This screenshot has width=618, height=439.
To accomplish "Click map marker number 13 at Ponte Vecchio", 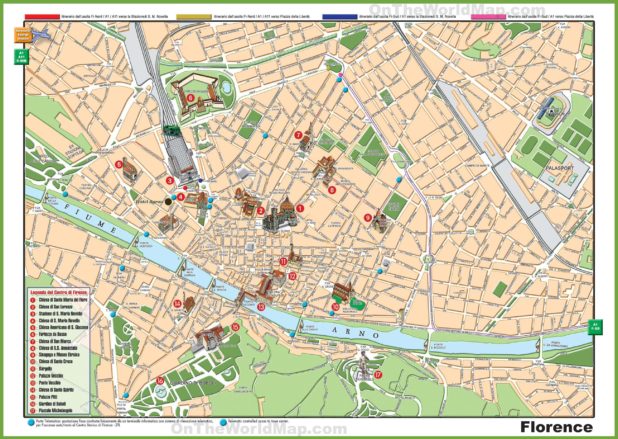I will pos(261,307).
